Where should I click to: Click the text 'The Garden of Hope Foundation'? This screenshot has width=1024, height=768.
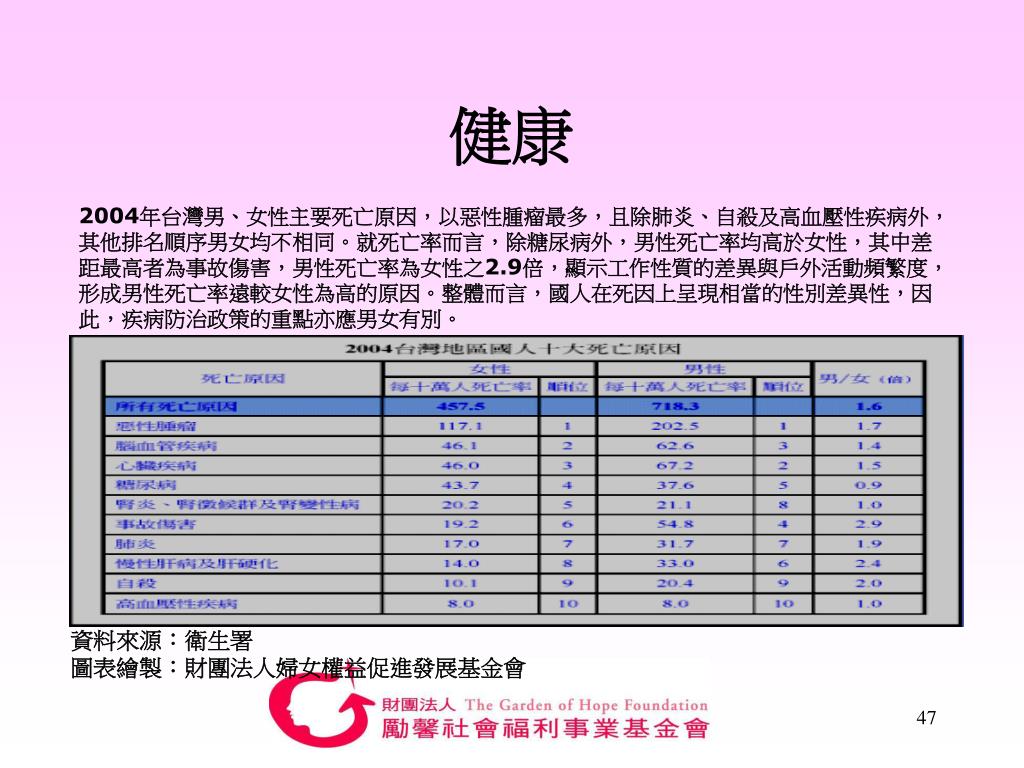click(x=586, y=705)
